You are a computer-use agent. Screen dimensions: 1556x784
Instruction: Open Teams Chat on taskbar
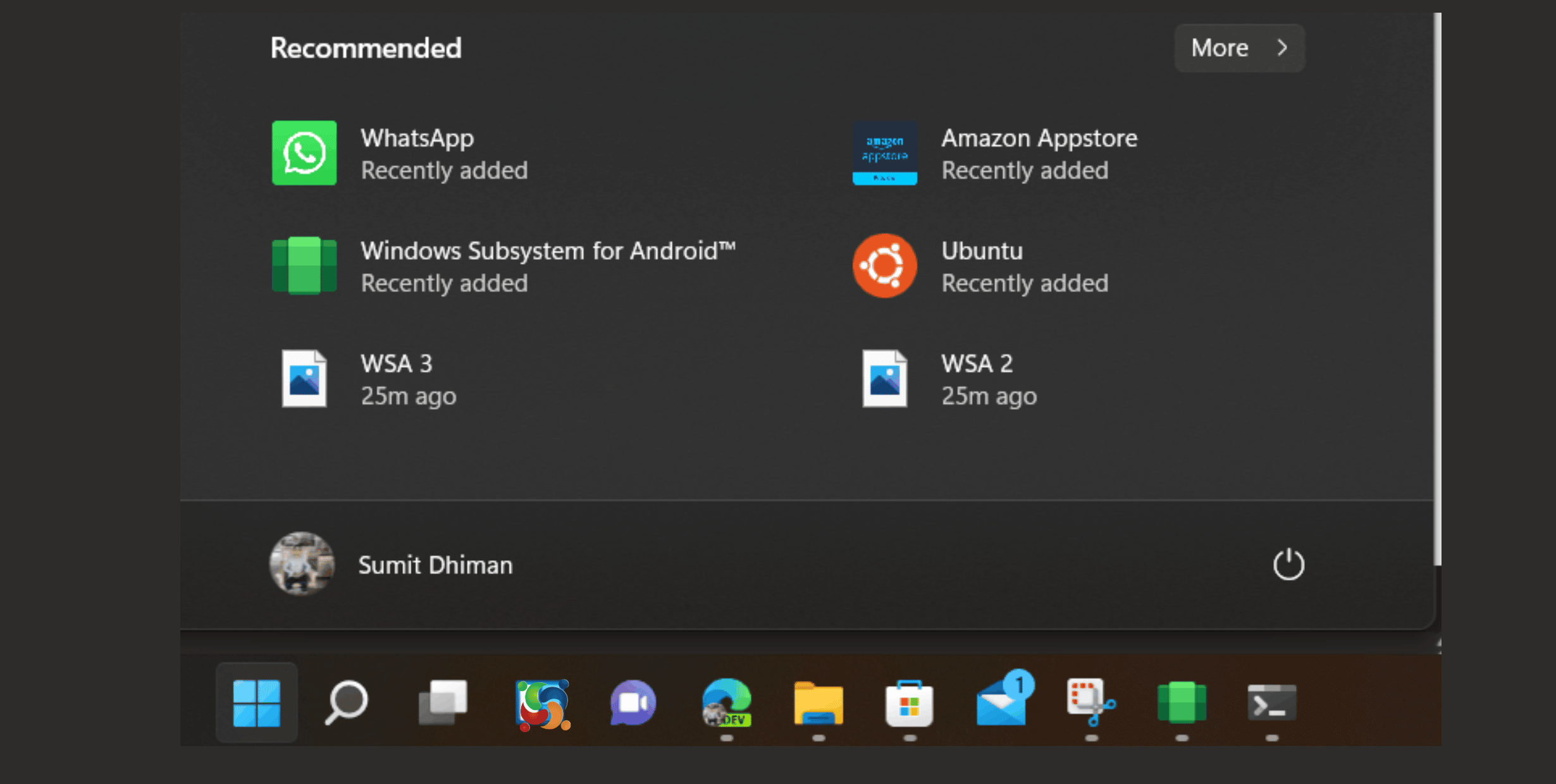pyautogui.click(x=633, y=702)
